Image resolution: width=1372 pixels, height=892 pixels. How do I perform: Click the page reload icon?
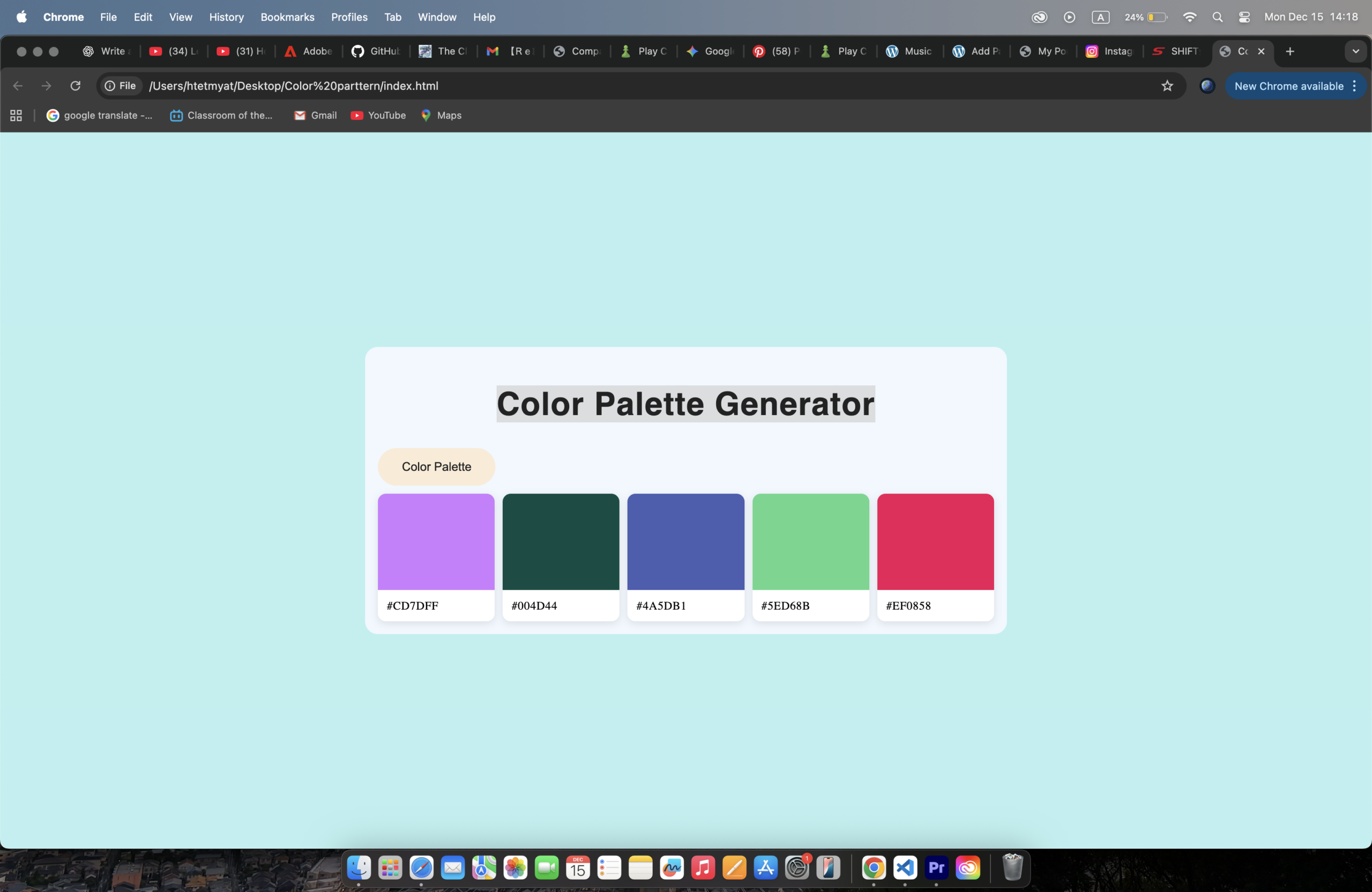pyautogui.click(x=75, y=86)
